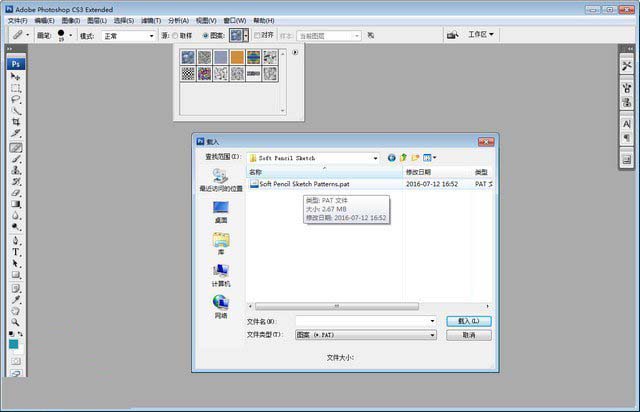Viewport: 640px width, 412px height.
Task: Swap foreground and background colors
Action: click(20, 334)
